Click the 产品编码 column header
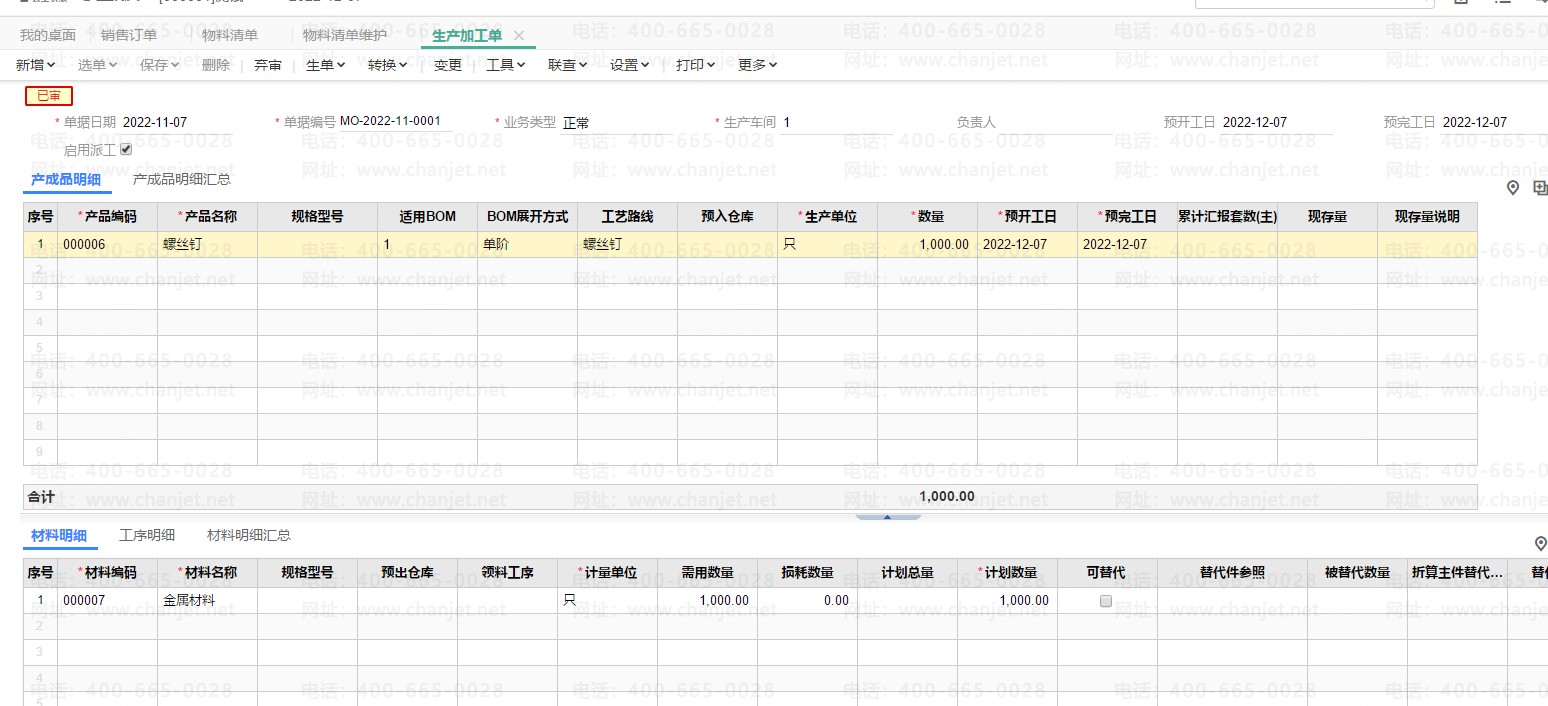 coord(108,216)
